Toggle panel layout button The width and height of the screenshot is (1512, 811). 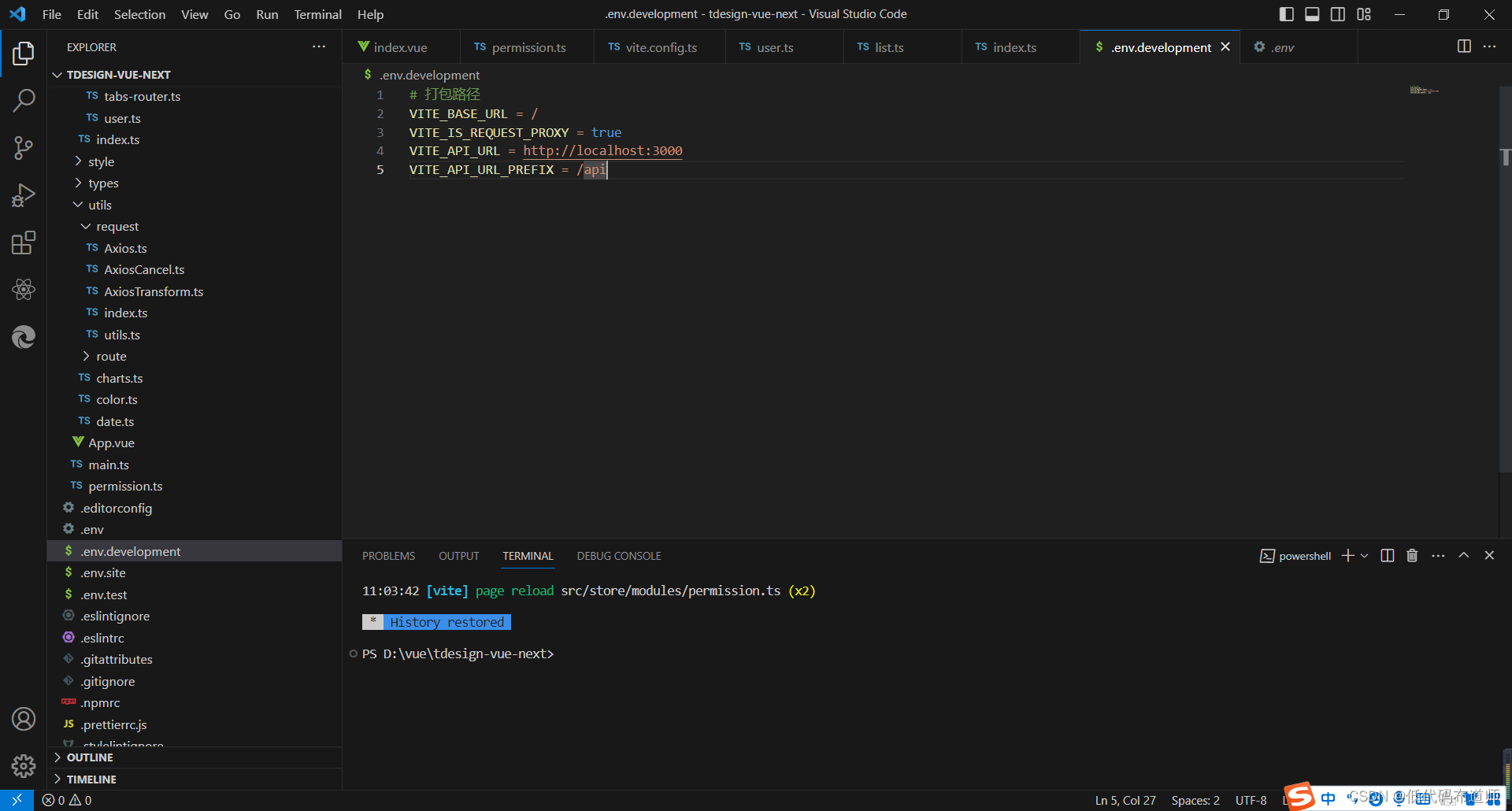1312,14
